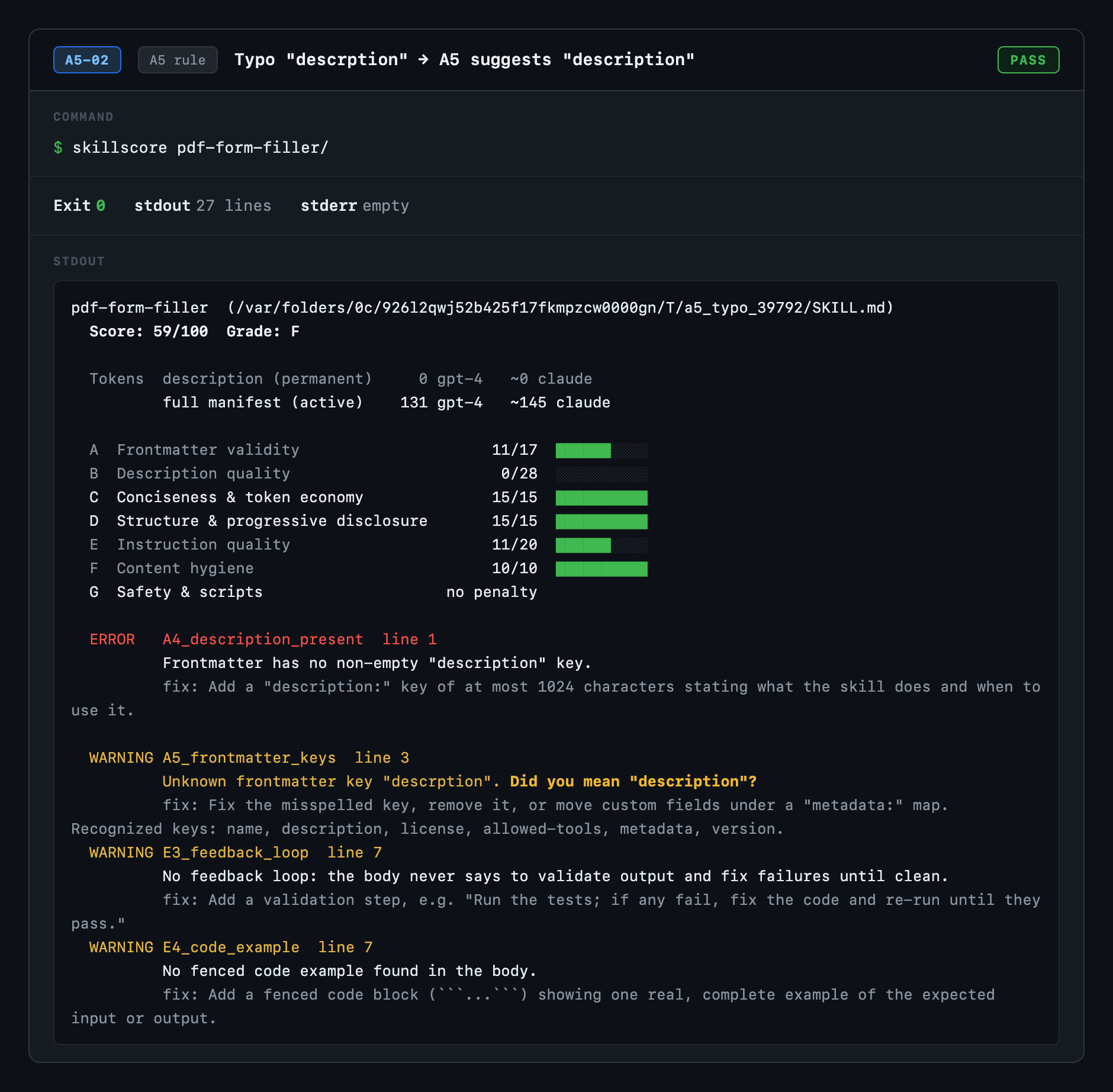Image resolution: width=1113 pixels, height=1092 pixels.
Task: Click the empty Description quality 0/28 bar
Action: pyautogui.click(x=601, y=474)
